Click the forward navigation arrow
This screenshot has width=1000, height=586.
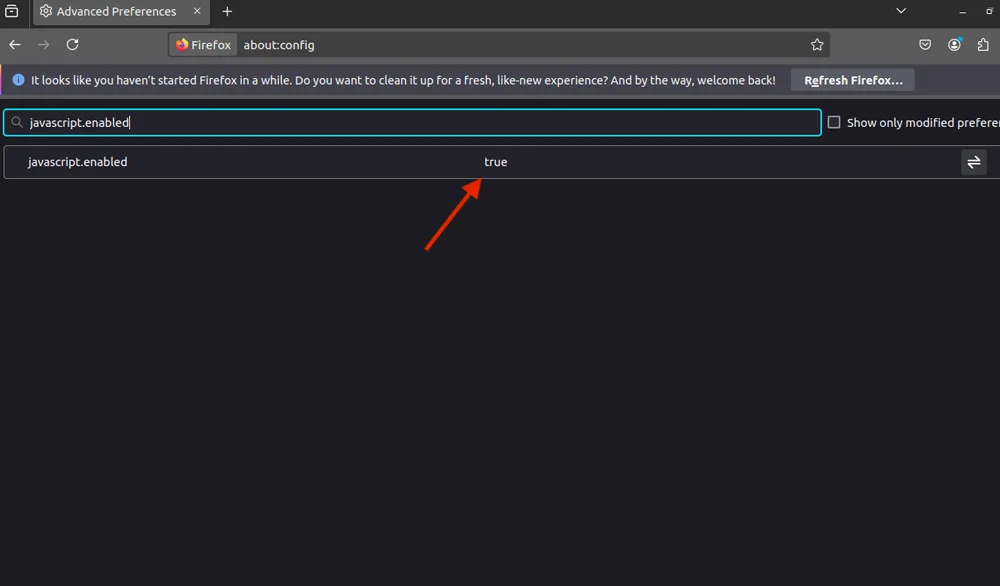(43, 44)
